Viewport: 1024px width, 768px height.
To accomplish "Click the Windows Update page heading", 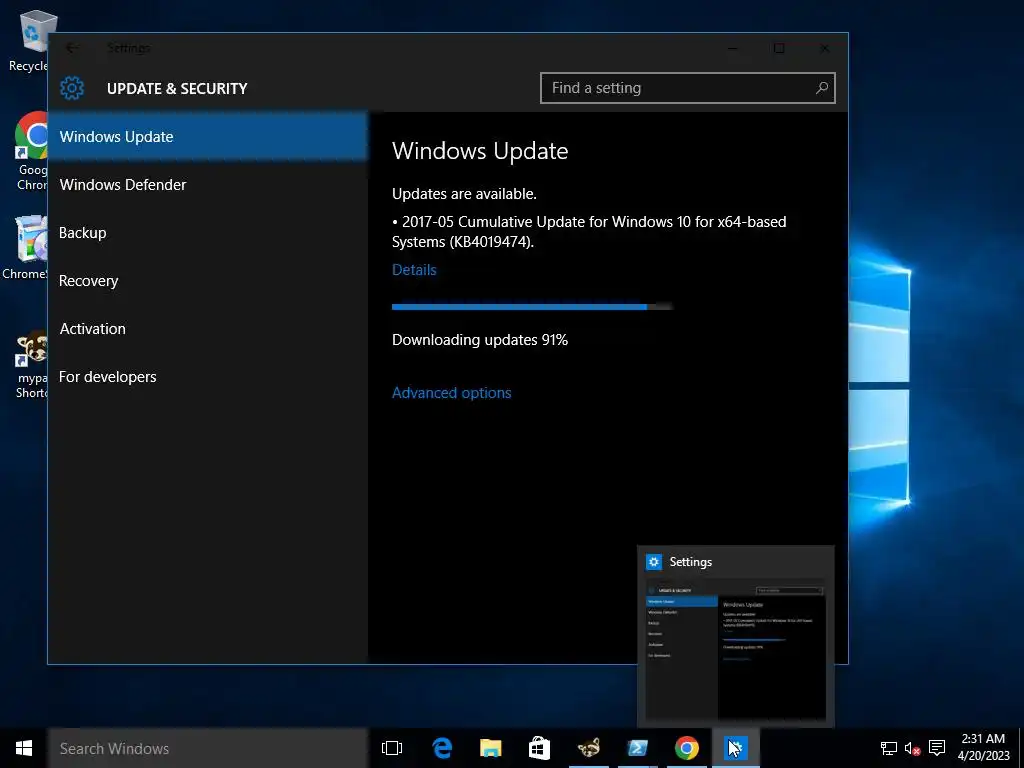I will (x=480, y=151).
